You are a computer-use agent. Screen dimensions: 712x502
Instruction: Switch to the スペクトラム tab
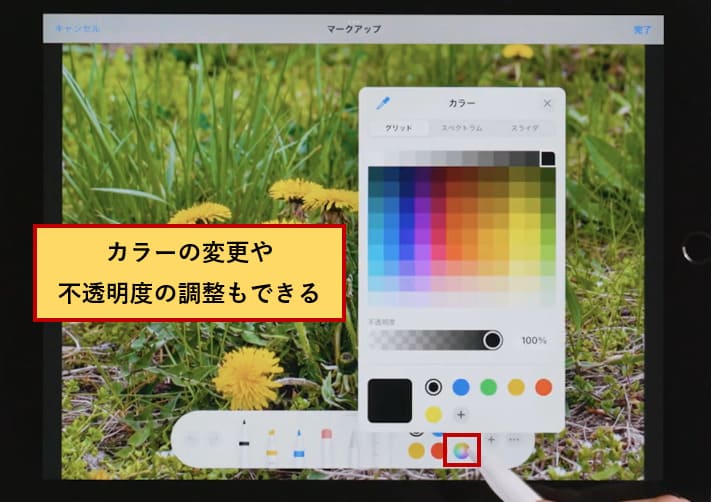(x=461, y=128)
